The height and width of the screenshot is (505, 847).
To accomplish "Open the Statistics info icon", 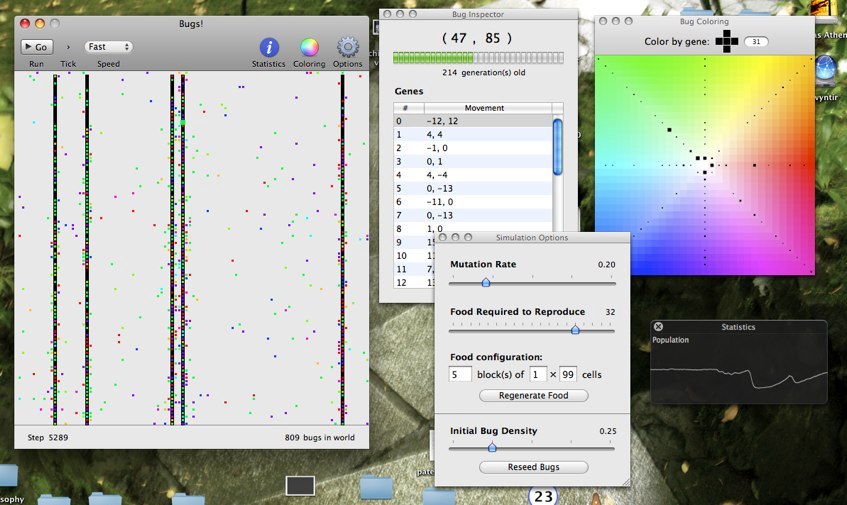I will (269, 48).
